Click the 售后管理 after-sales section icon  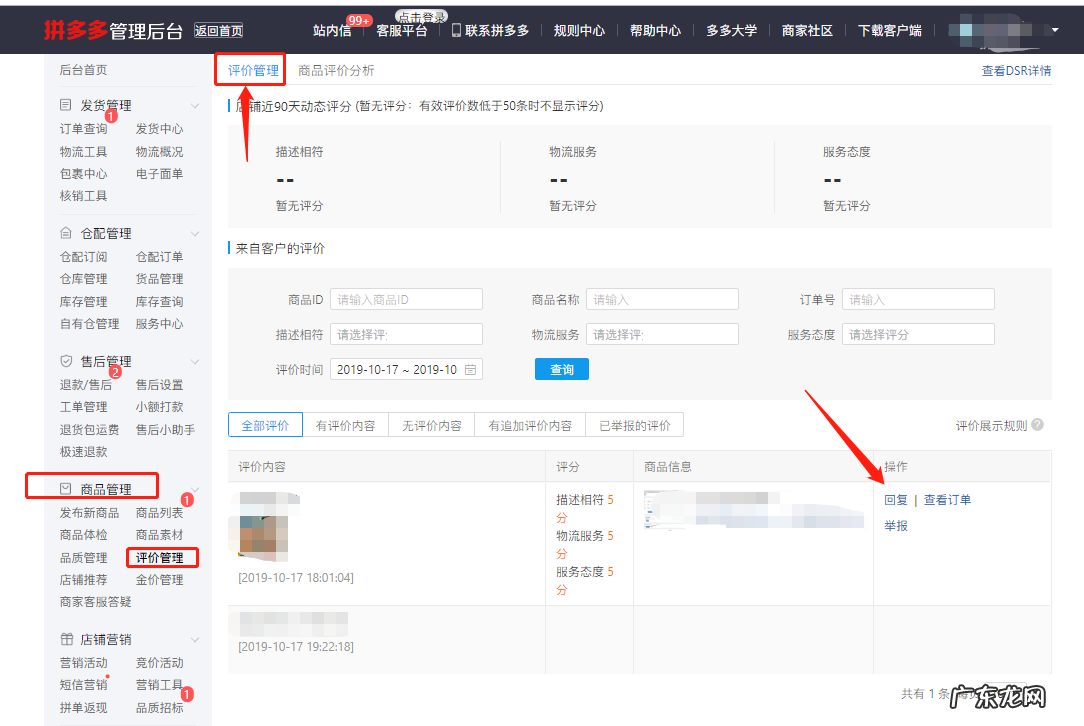[x=64, y=361]
